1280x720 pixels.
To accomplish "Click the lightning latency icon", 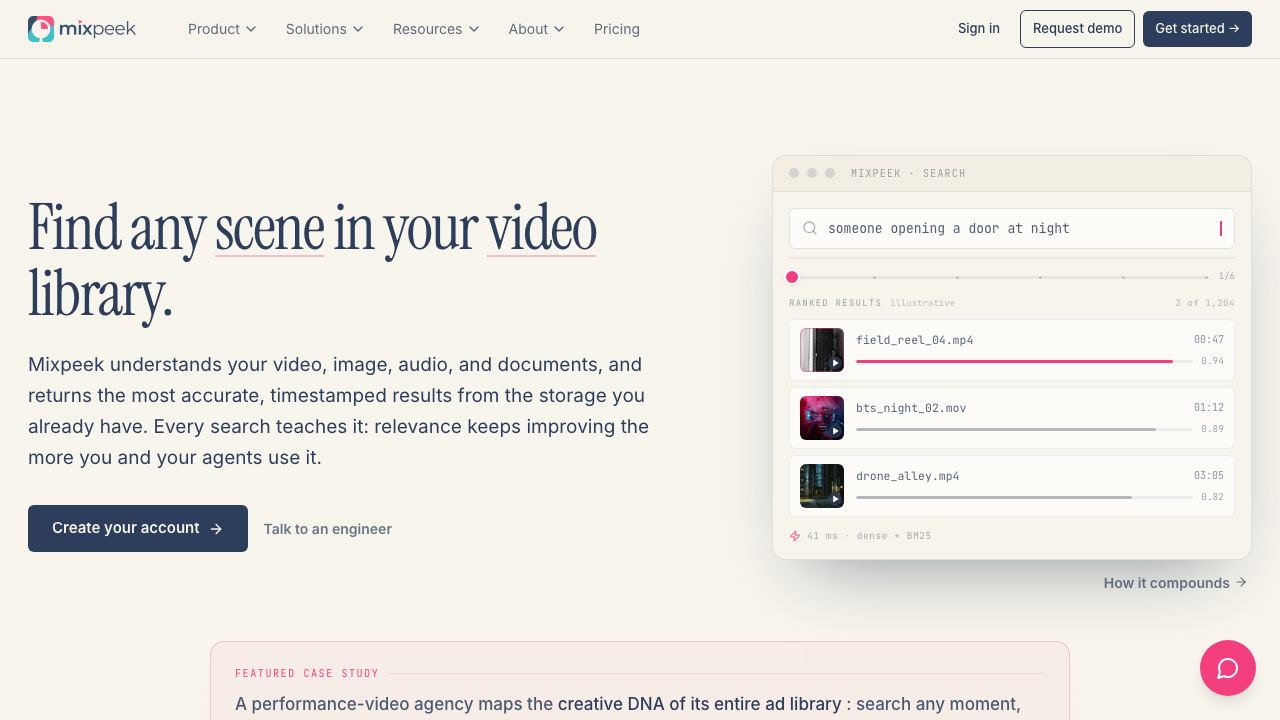I will [795, 536].
